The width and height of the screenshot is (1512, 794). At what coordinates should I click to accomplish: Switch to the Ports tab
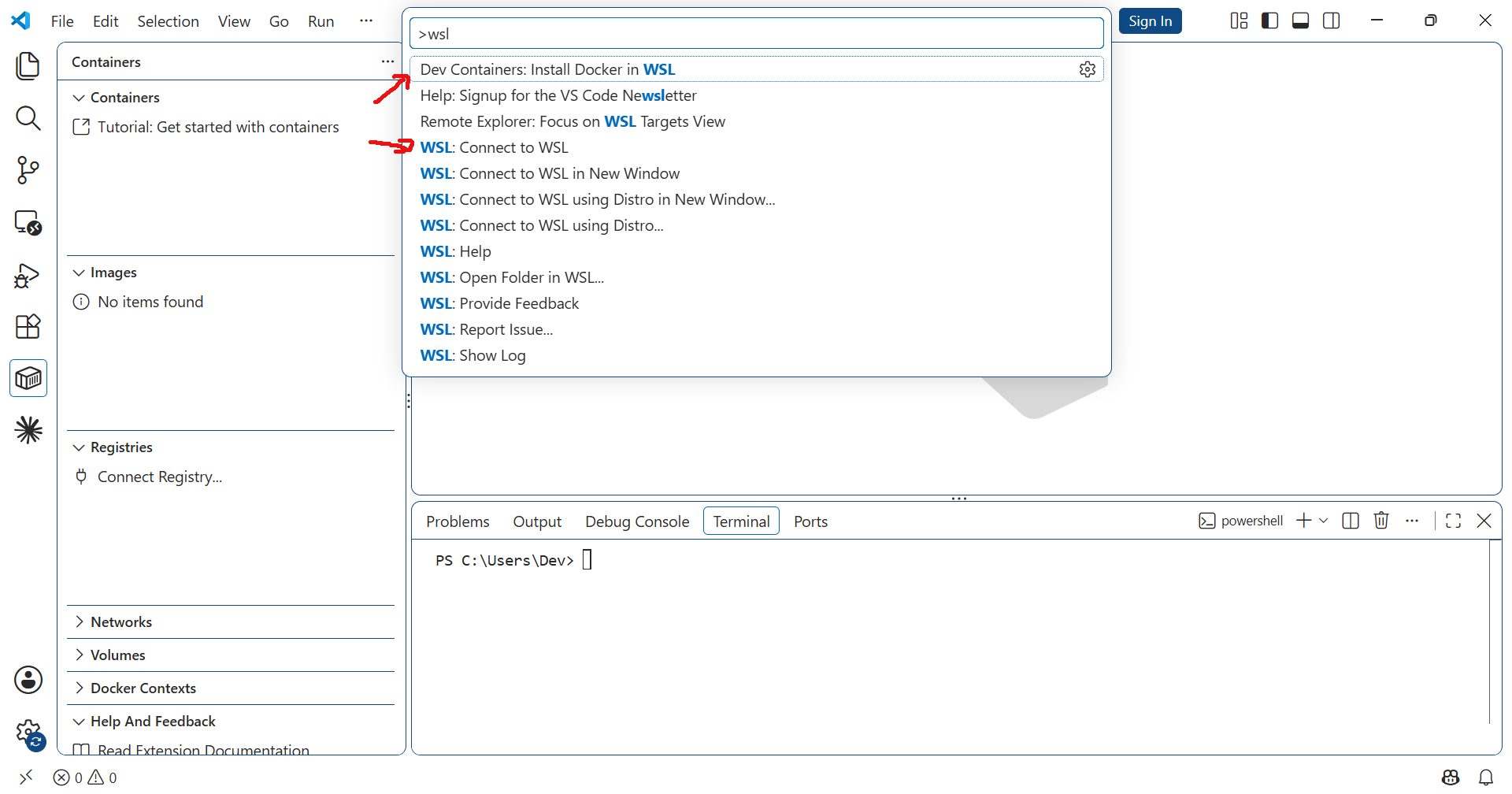coord(810,521)
